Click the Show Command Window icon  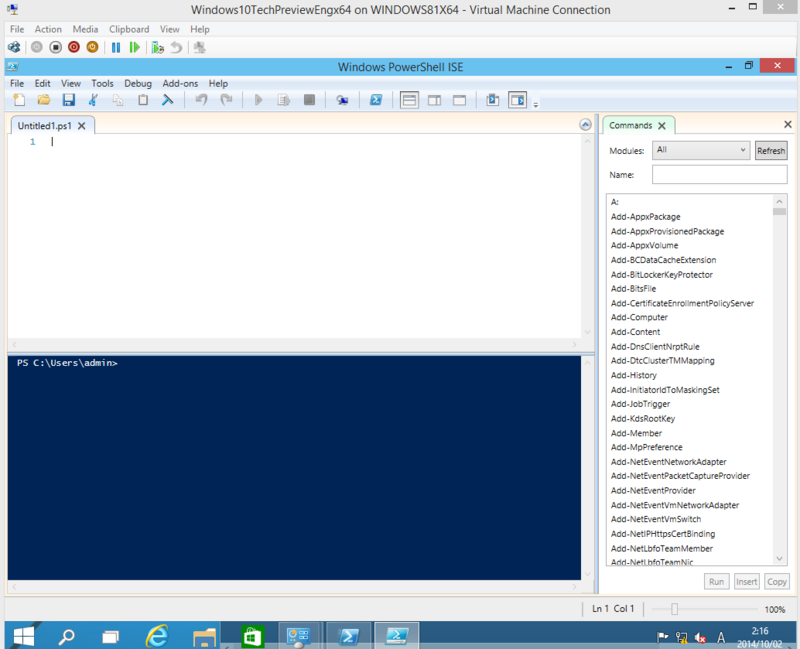[493, 100]
